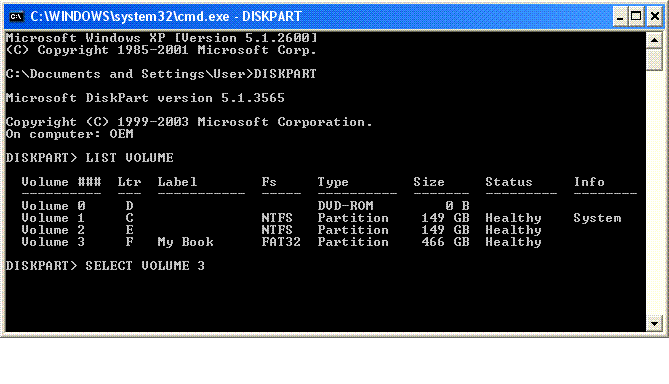
Task: Click the cmd.exe icon in title bar
Action: pos(17,16)
